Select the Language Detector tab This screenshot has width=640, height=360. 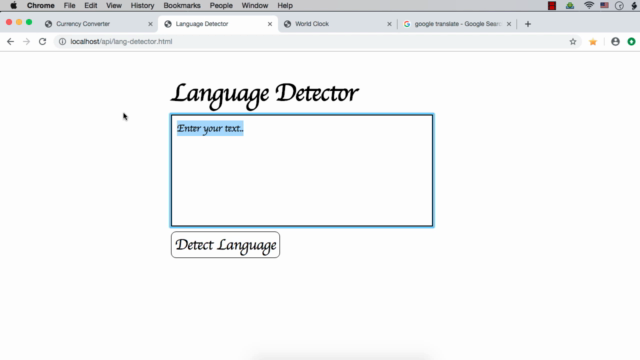[218, 24]
